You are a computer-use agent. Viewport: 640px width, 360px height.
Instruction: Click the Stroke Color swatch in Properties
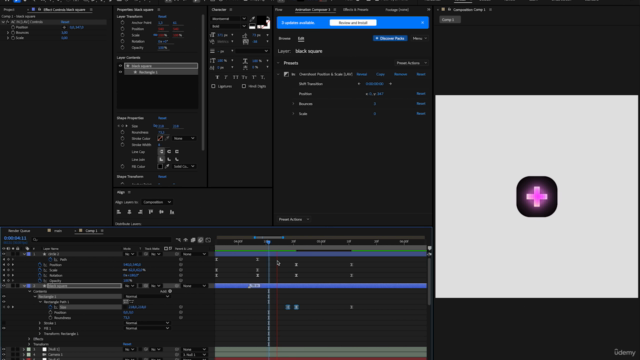[x=160, y=138]
